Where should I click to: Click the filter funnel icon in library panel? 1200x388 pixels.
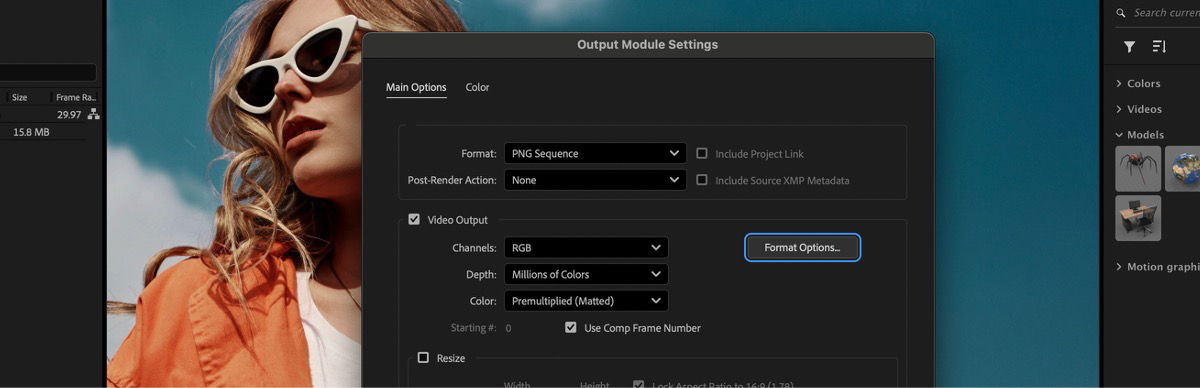[x=1129, y=47]
